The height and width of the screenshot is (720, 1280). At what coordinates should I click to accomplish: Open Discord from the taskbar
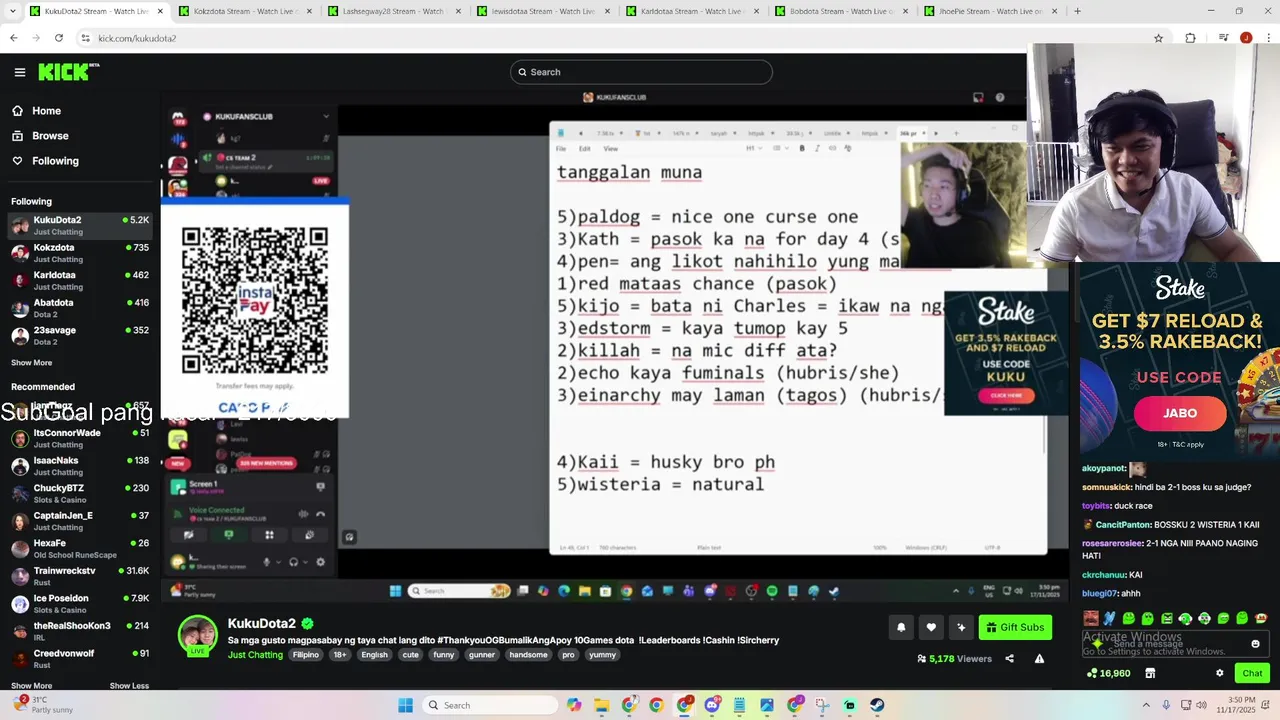[x=711, y=705]
